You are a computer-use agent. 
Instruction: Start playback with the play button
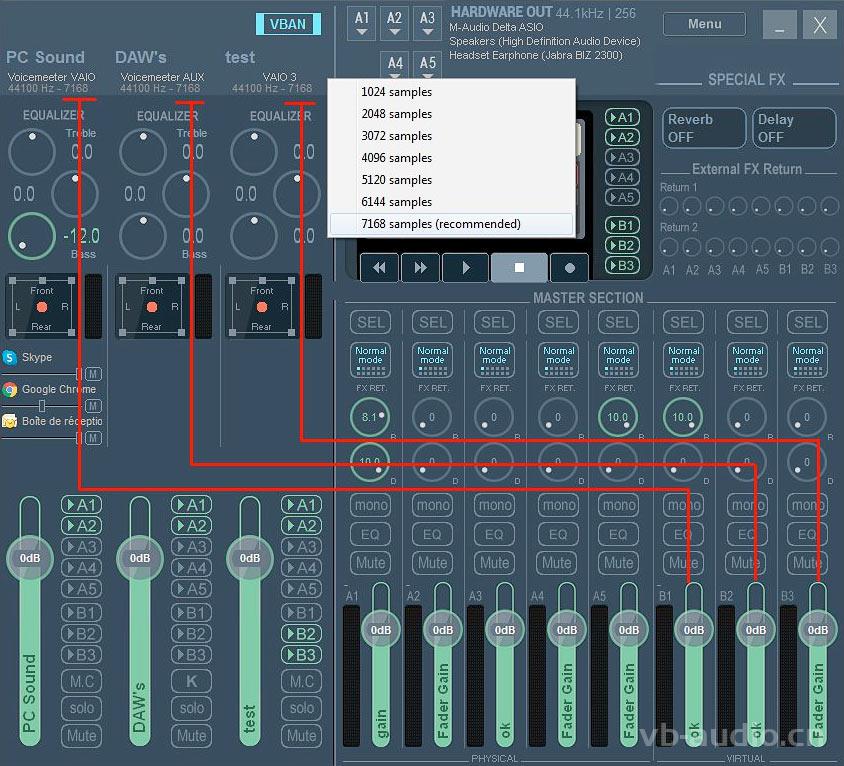click(x=465, y=268)
